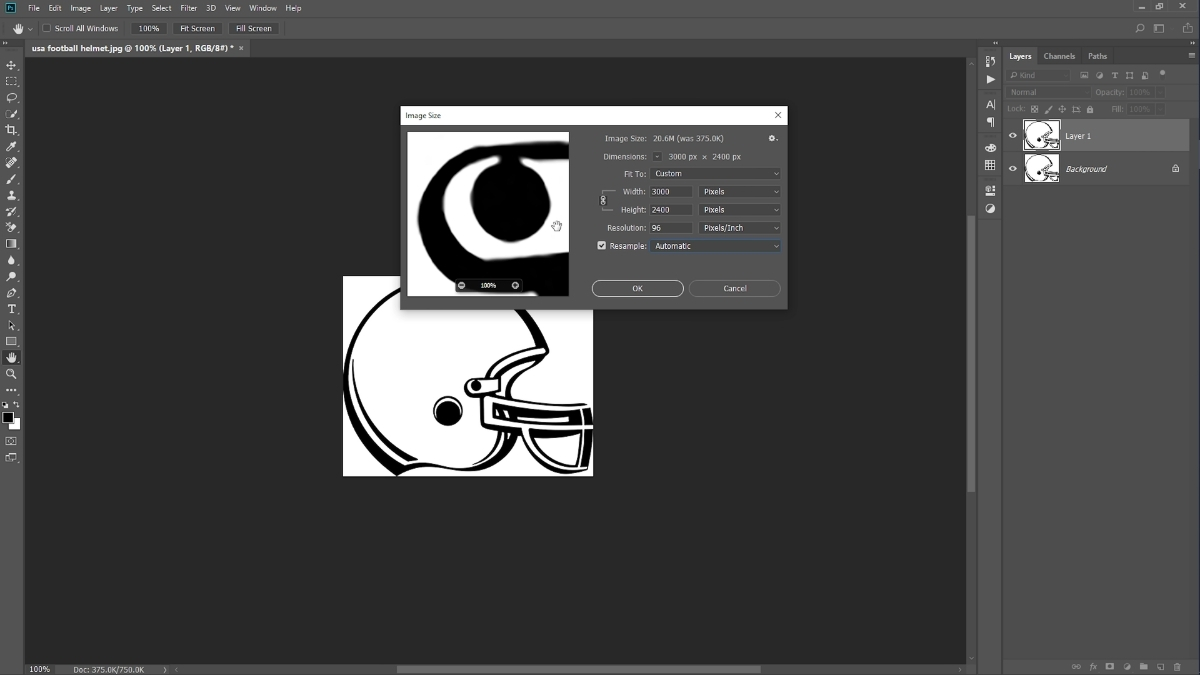Select the Crop tool

tap(11, 130)
